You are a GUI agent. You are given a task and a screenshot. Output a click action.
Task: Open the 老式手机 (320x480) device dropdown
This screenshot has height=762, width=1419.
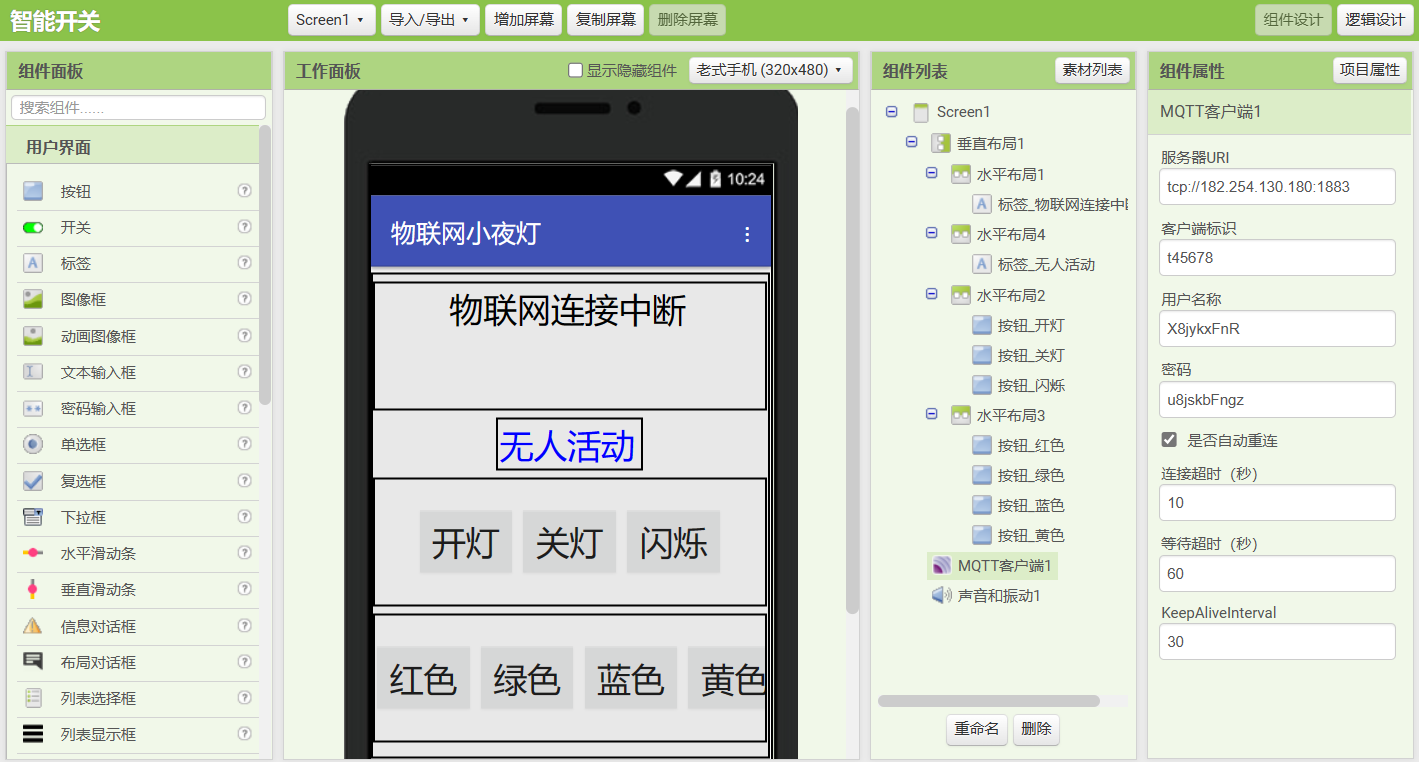[771, 70]
